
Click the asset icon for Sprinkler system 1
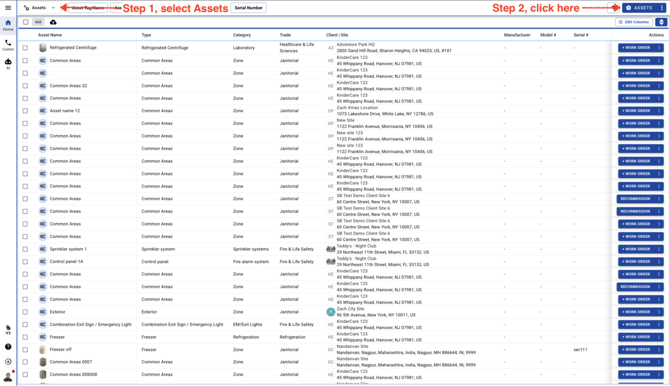tap(42, 249)
